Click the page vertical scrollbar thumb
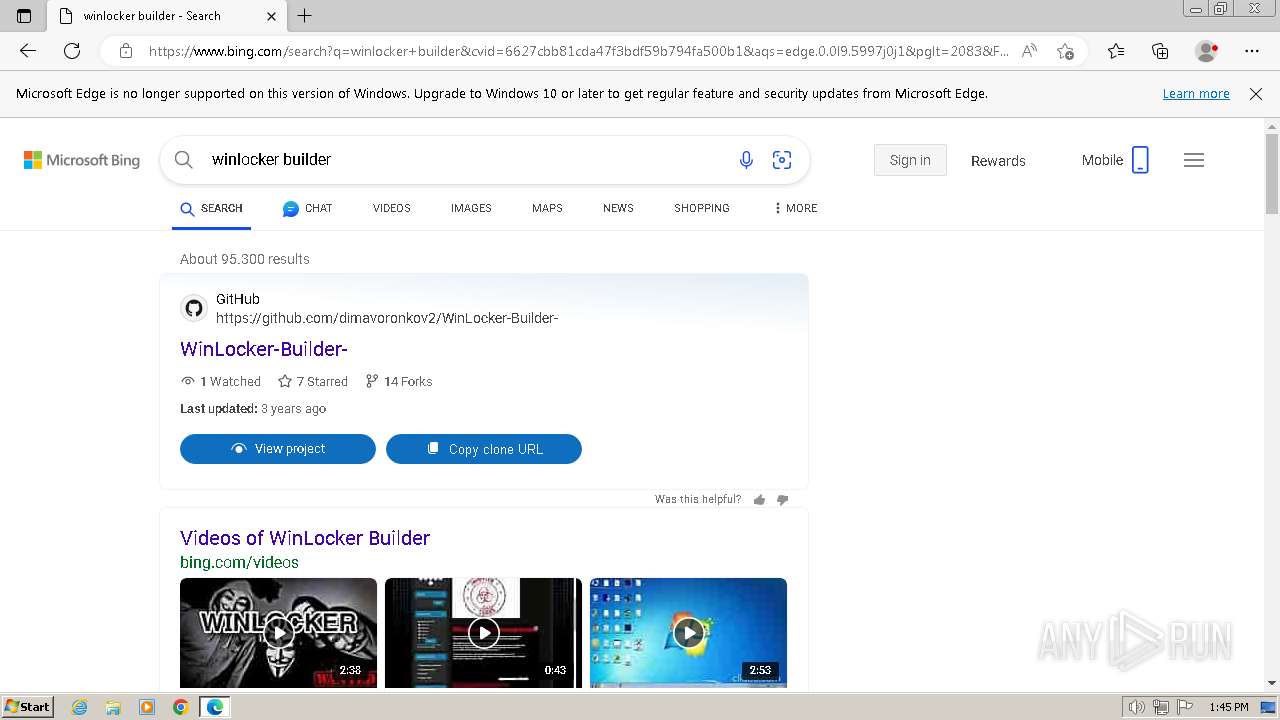 (x=1272, y=174)
